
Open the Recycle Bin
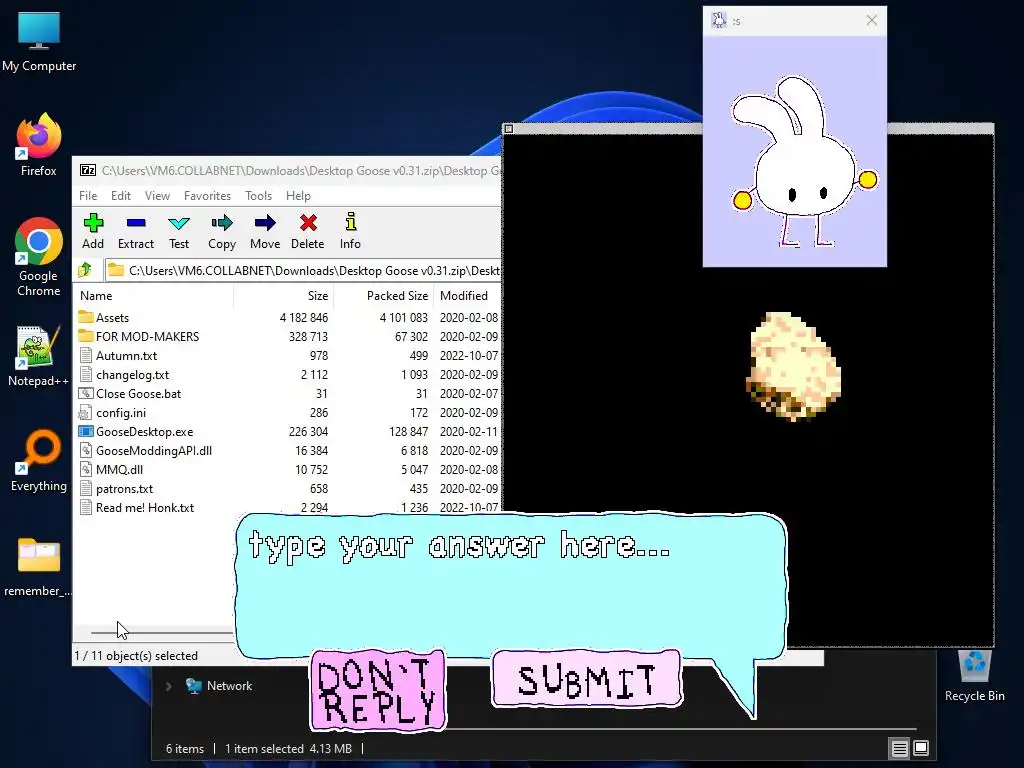pyautogui.click(x=974, y=675)
